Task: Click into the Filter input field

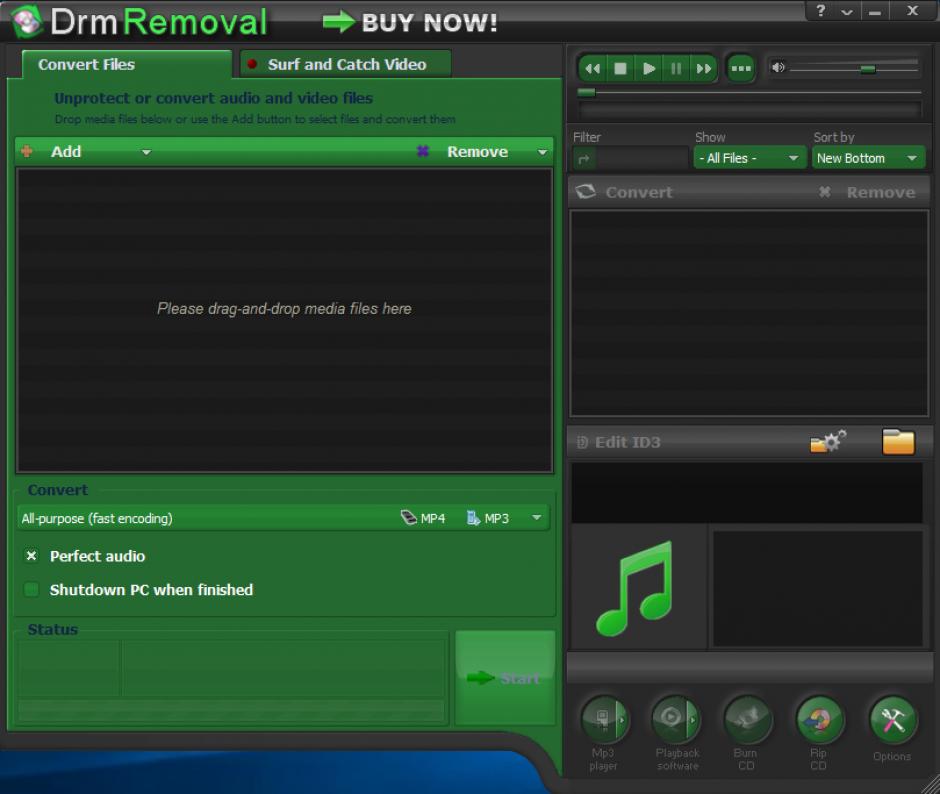Action: [x=641, y=159]
